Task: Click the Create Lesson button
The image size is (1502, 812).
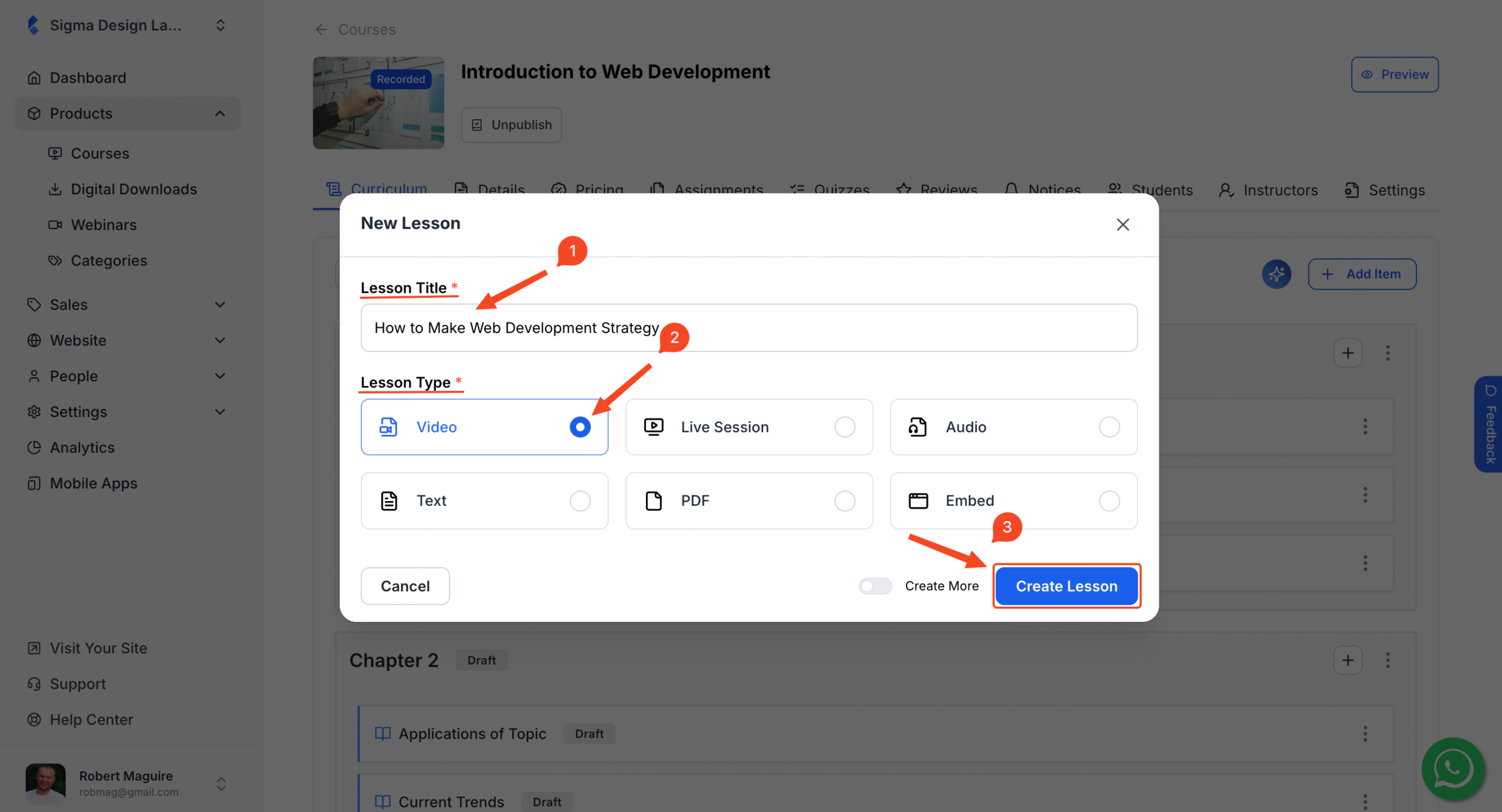Action: 1067,586
